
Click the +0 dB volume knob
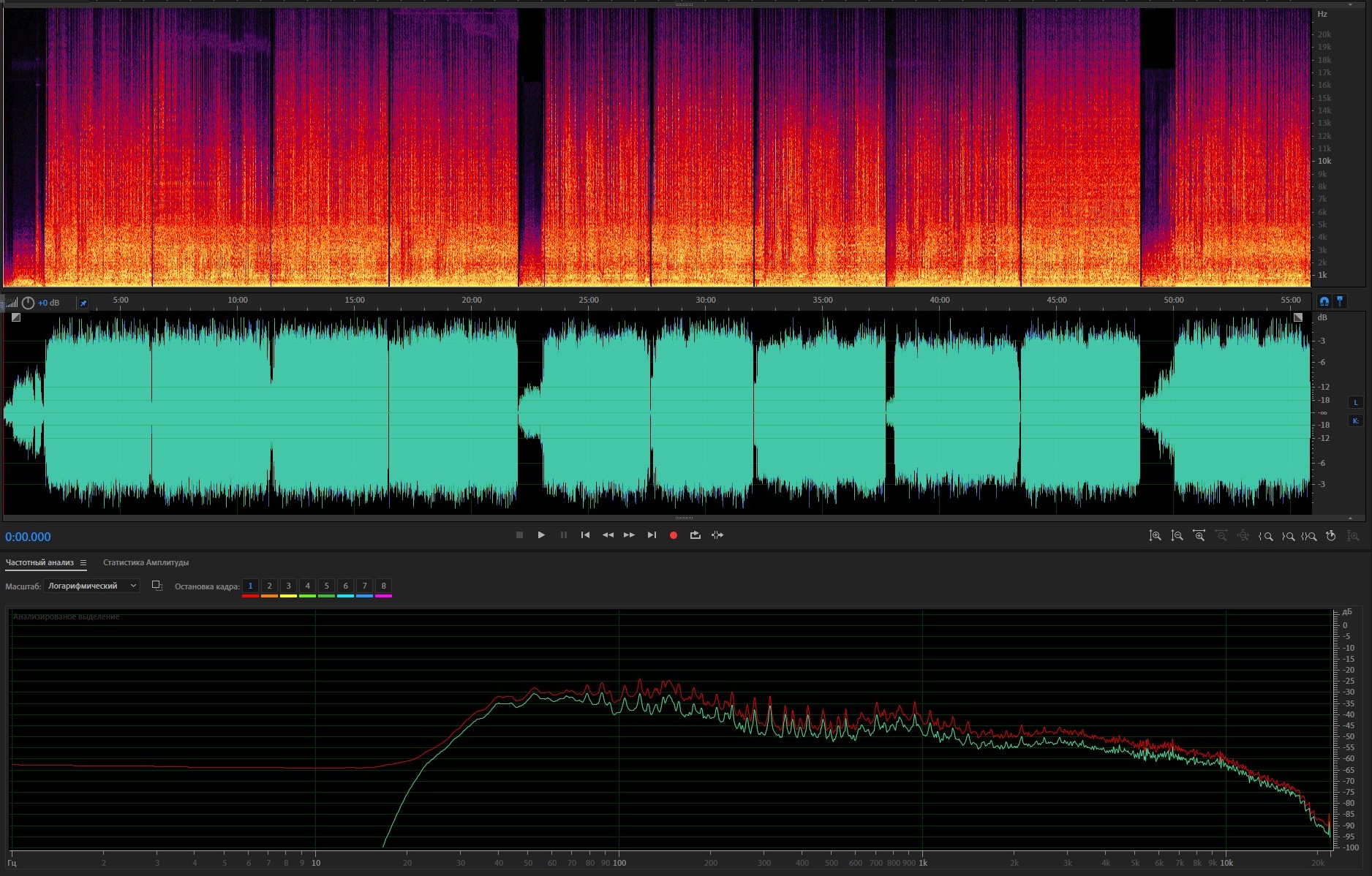coord(29,303)
